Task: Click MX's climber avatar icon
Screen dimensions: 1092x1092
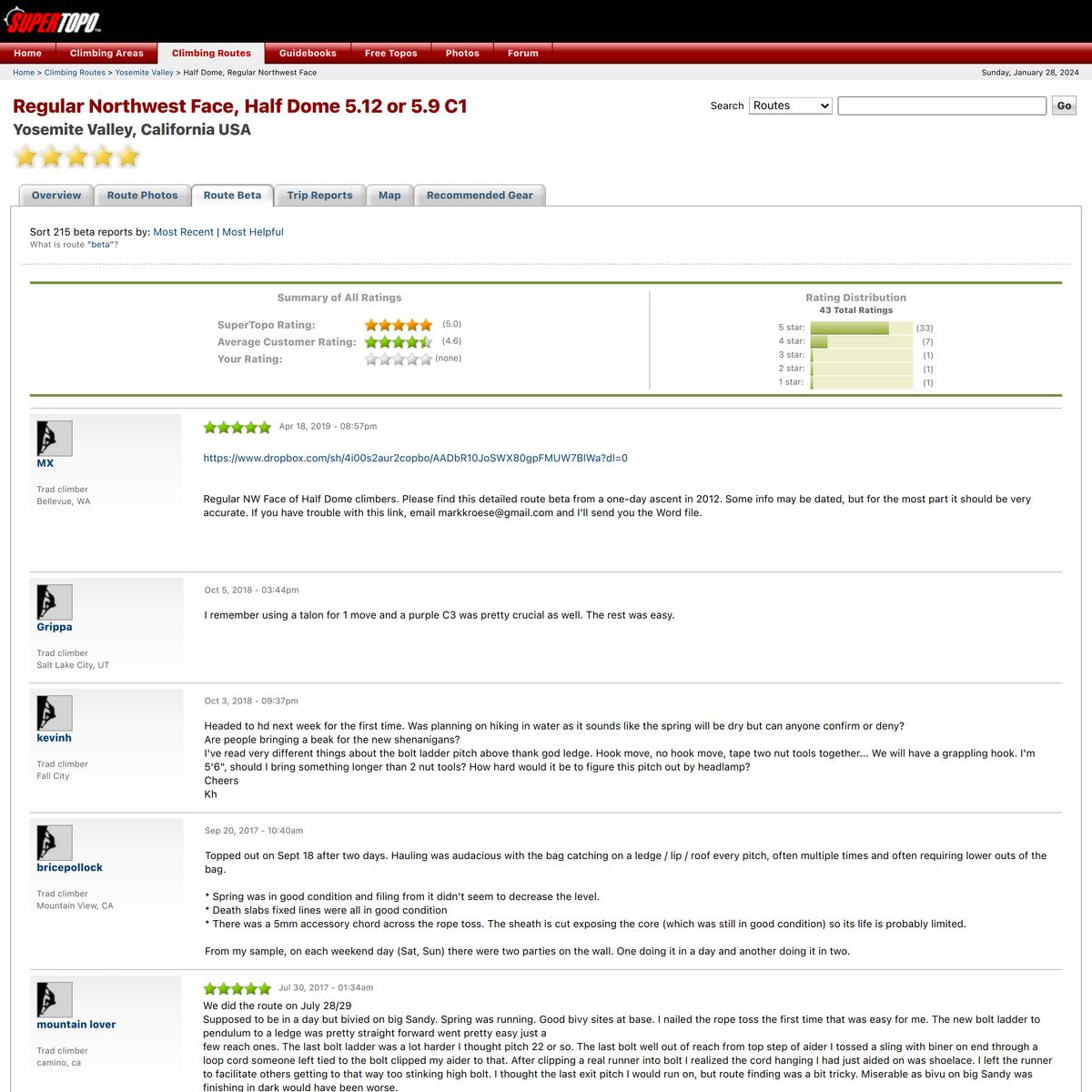Action: click(54, 439)
